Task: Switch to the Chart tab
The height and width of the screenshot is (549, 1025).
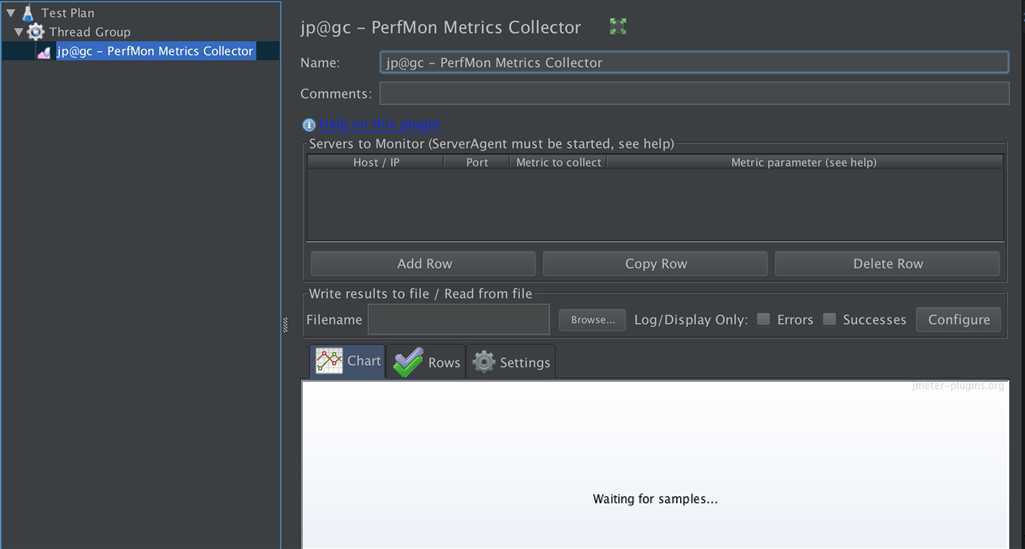Action: click(x=348, y=361)
